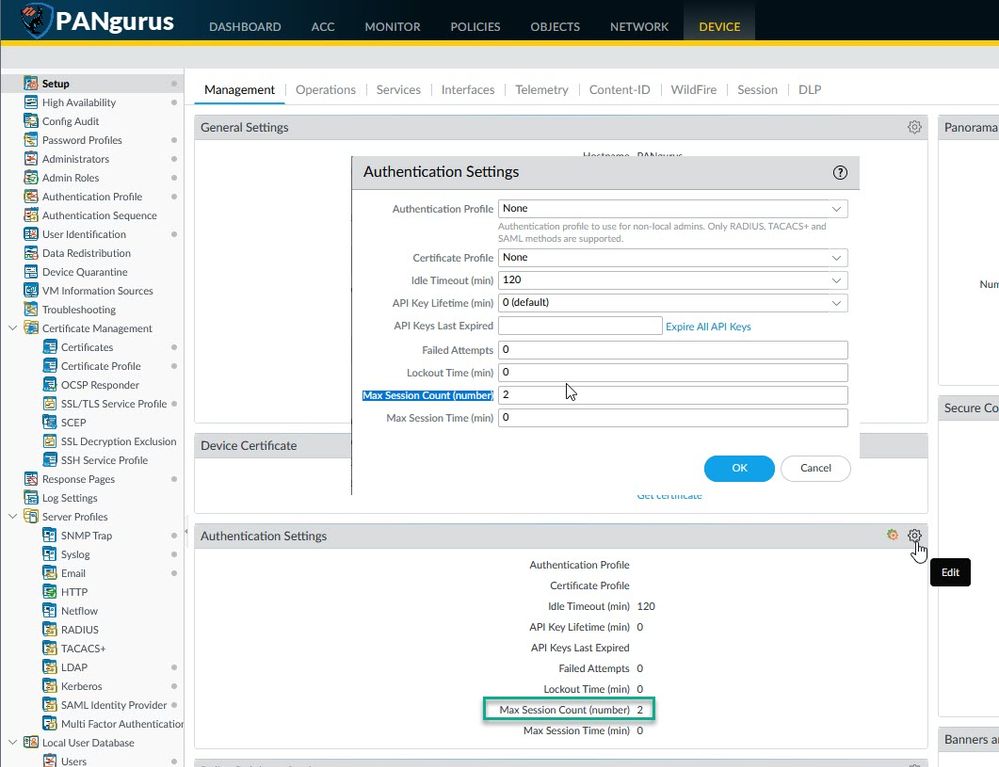Open the Authentication Profile dropdown
Viewport: 999px width, 767px height.
coord(672,209)
